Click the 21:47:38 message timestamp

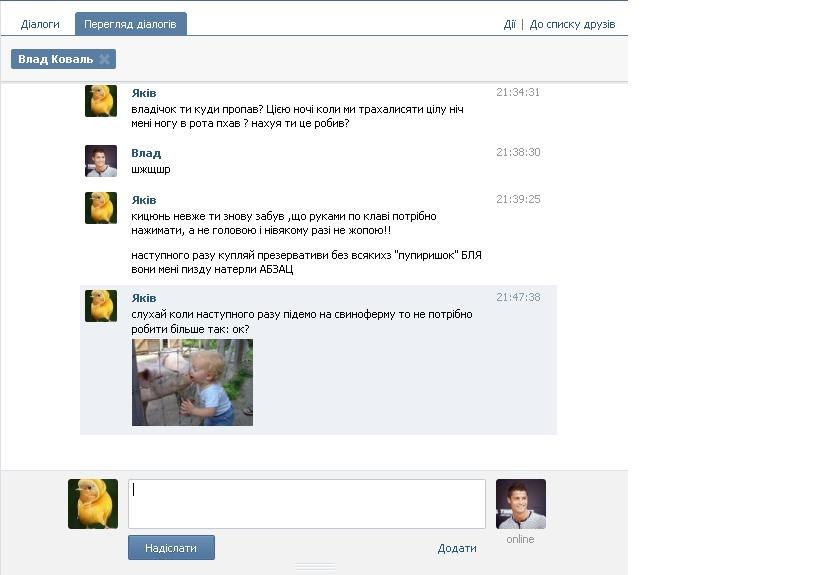(x=518, y=297)
